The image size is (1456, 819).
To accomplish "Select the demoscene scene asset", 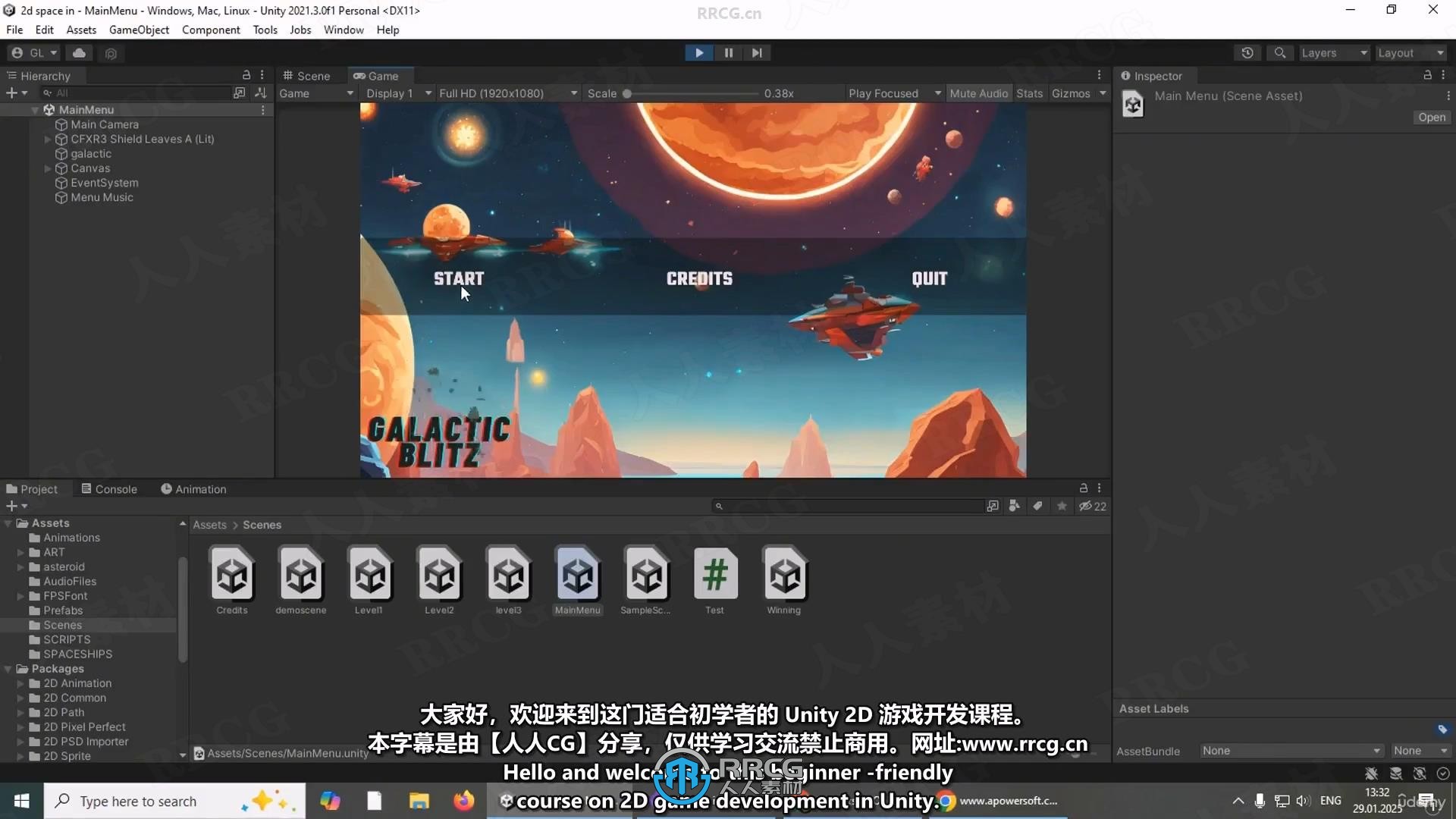I will coord(301,581).
